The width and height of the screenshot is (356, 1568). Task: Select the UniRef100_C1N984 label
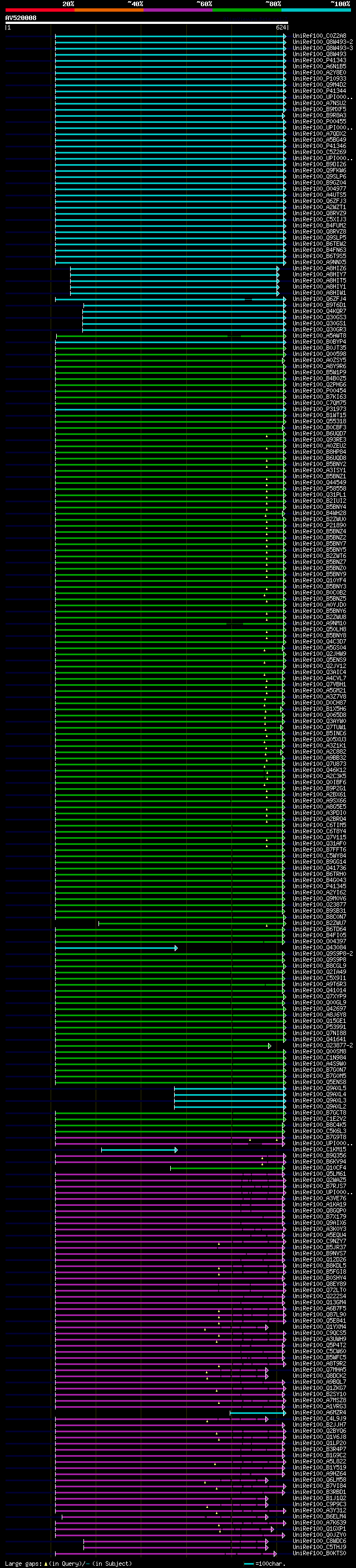pos(319,1058)
